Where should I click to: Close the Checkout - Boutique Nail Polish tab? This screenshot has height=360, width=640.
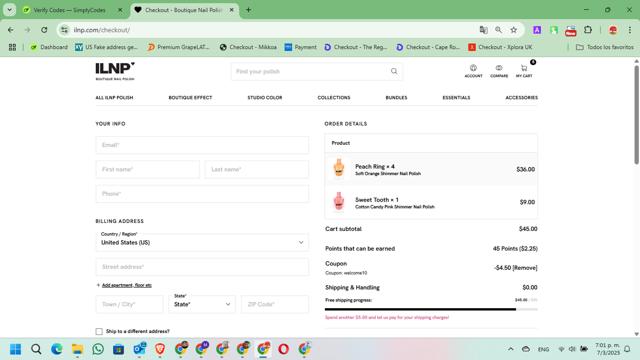pos(231,10)
